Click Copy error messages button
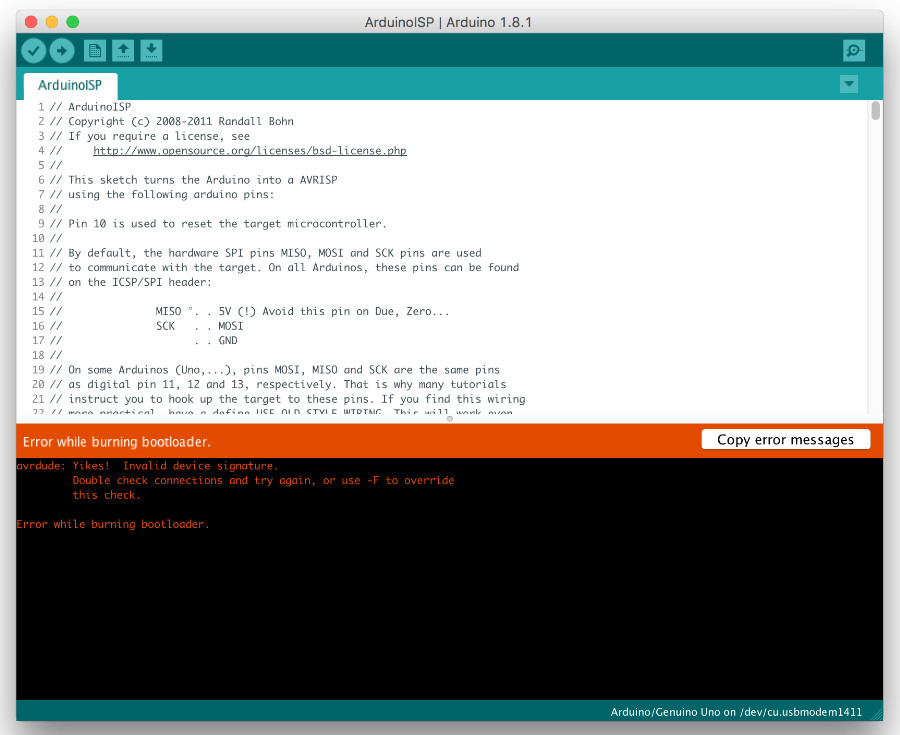 tap(785, 440)
